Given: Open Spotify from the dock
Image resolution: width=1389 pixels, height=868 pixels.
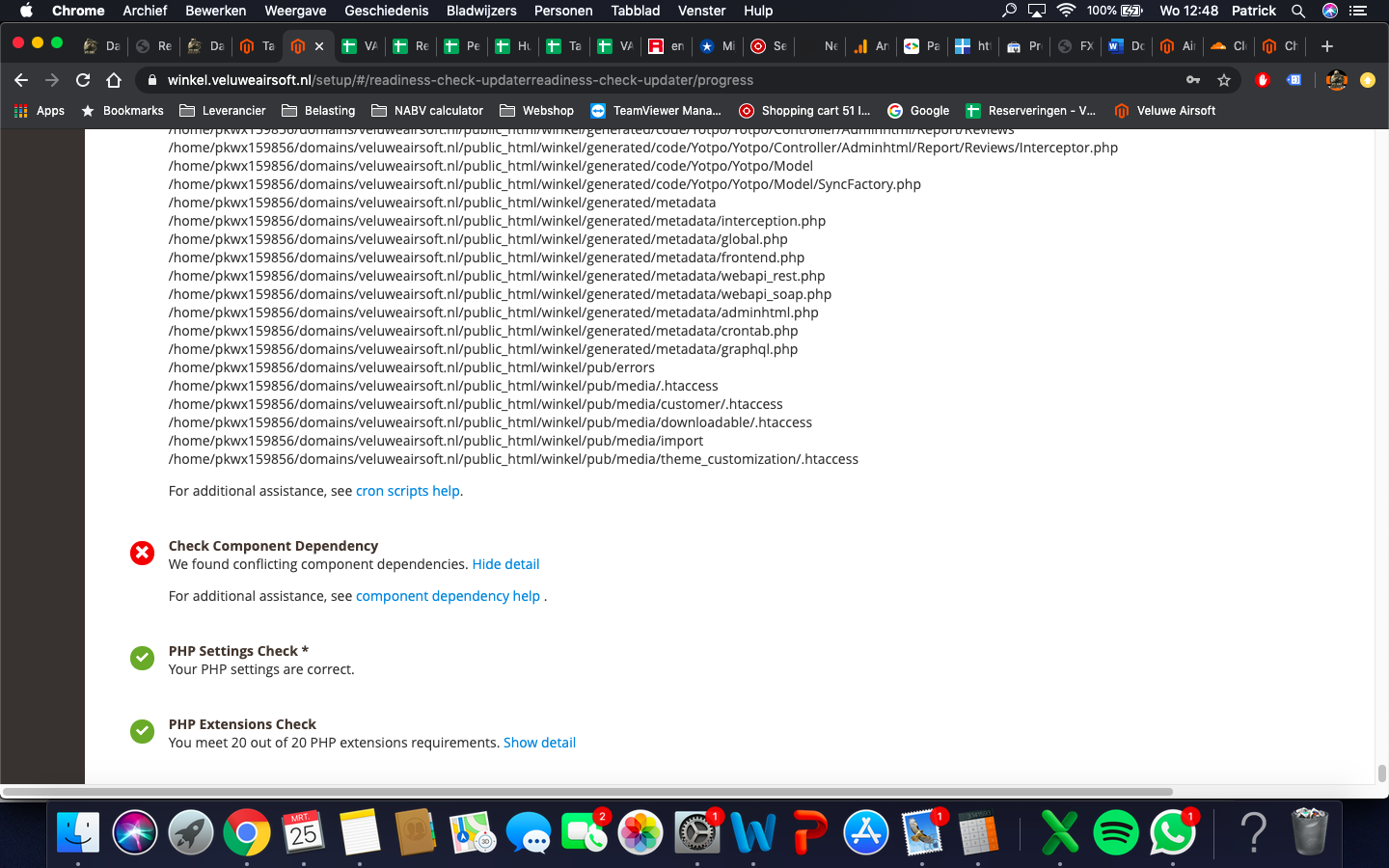Looking at the screenshot, I should point(1116,832).
